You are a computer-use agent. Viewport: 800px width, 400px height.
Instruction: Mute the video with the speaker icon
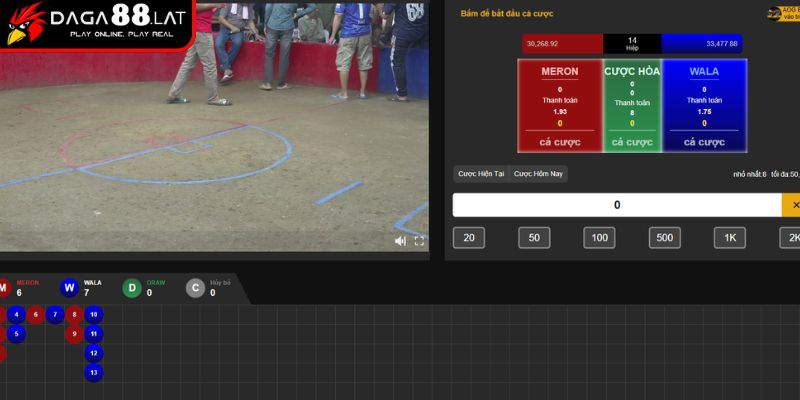400,241
